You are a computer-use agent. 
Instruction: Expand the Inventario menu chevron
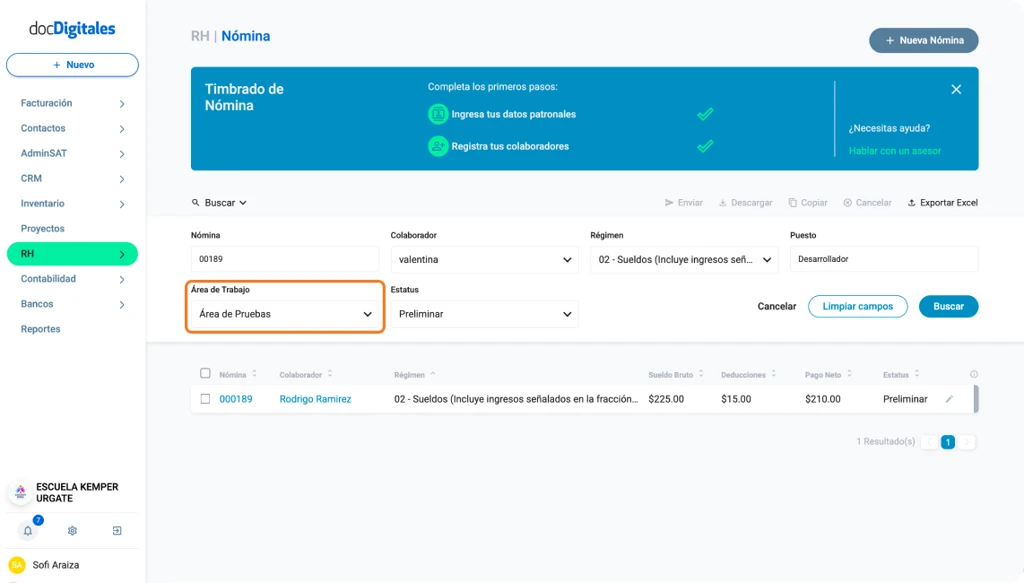[x=121, y=204]
